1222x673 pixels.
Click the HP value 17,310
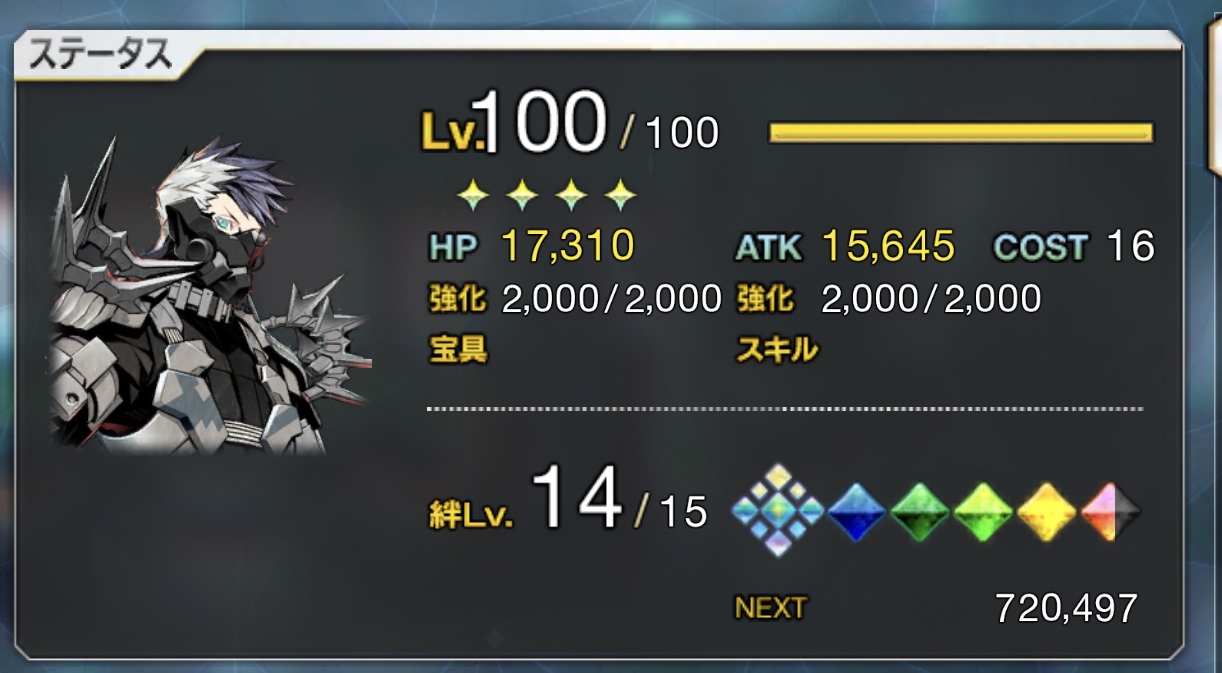[567, 246]
